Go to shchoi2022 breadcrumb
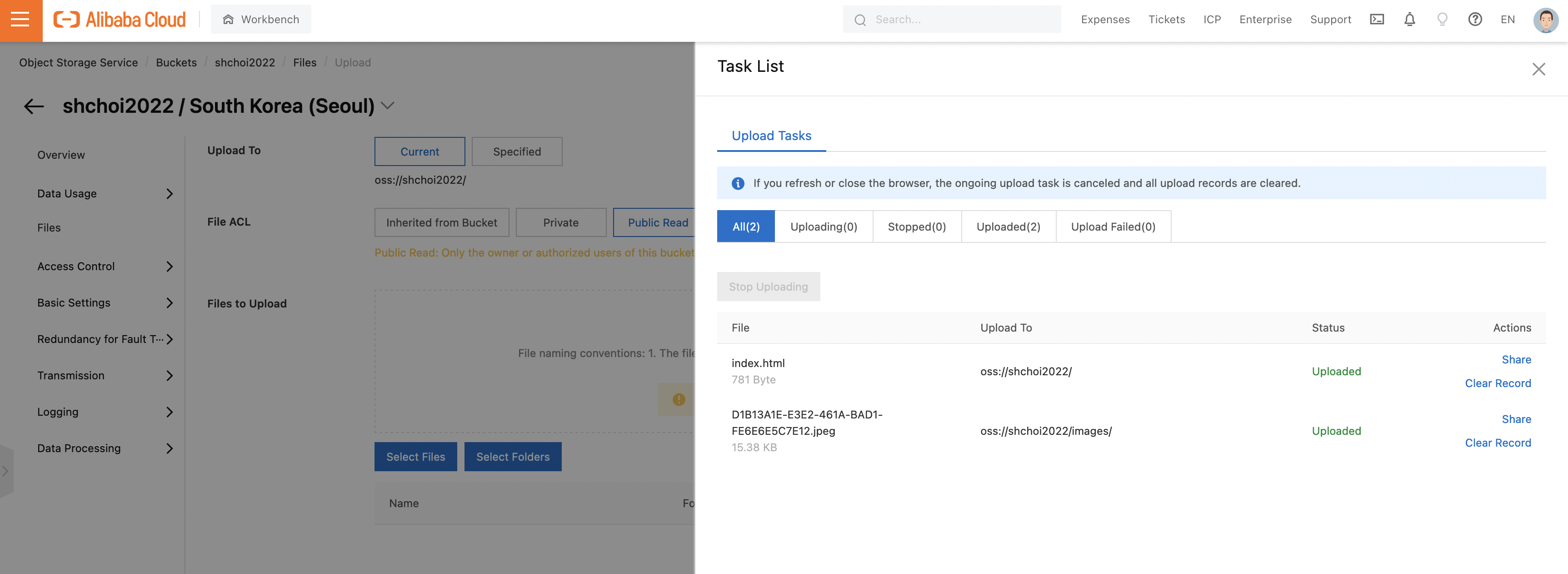 click(245, 63)
